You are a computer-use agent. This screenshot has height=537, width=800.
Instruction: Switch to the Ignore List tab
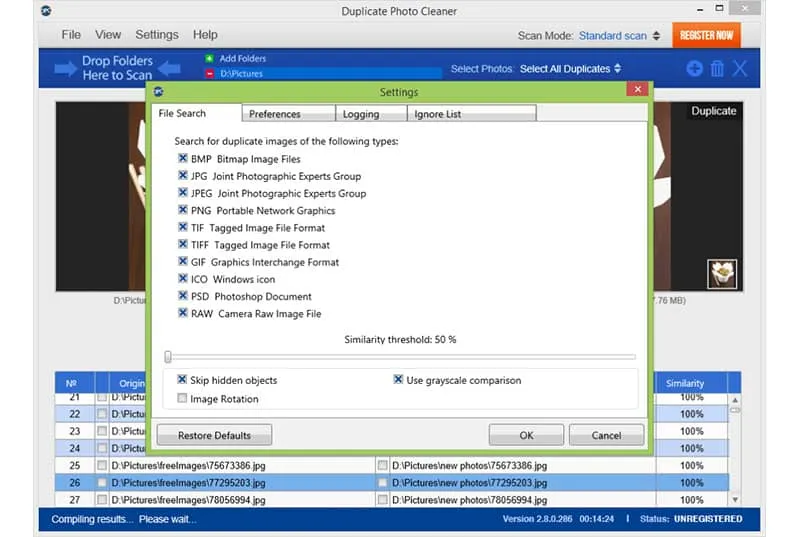point(472,114)
